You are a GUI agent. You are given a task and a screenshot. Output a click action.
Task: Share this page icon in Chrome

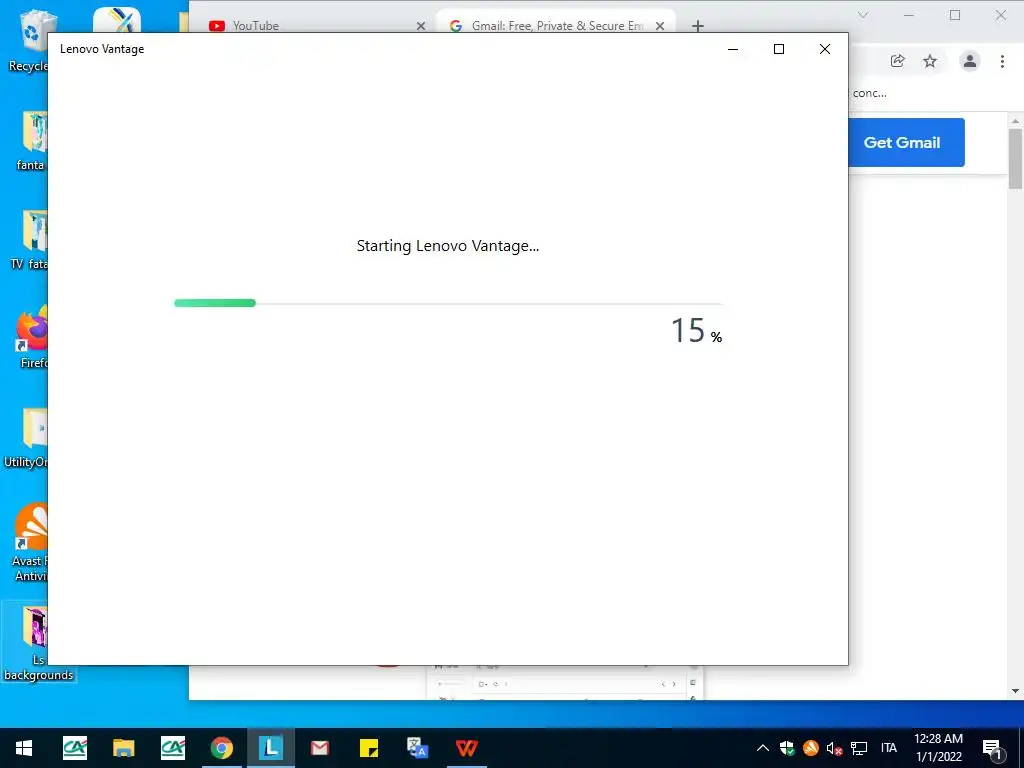pos(897,61)
